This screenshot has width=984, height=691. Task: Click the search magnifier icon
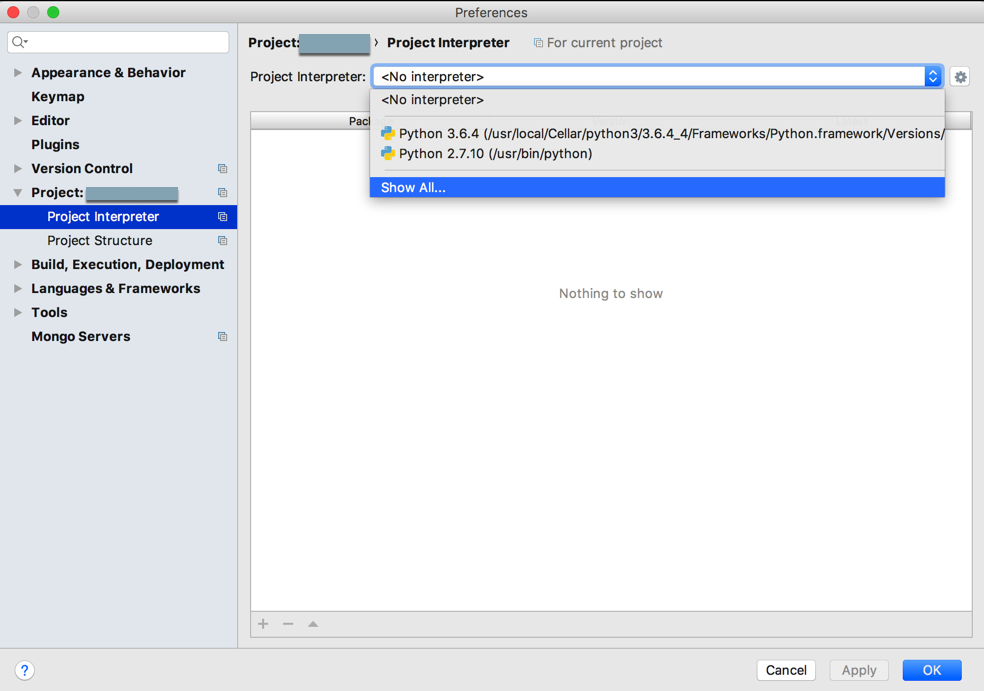(19, 42)
